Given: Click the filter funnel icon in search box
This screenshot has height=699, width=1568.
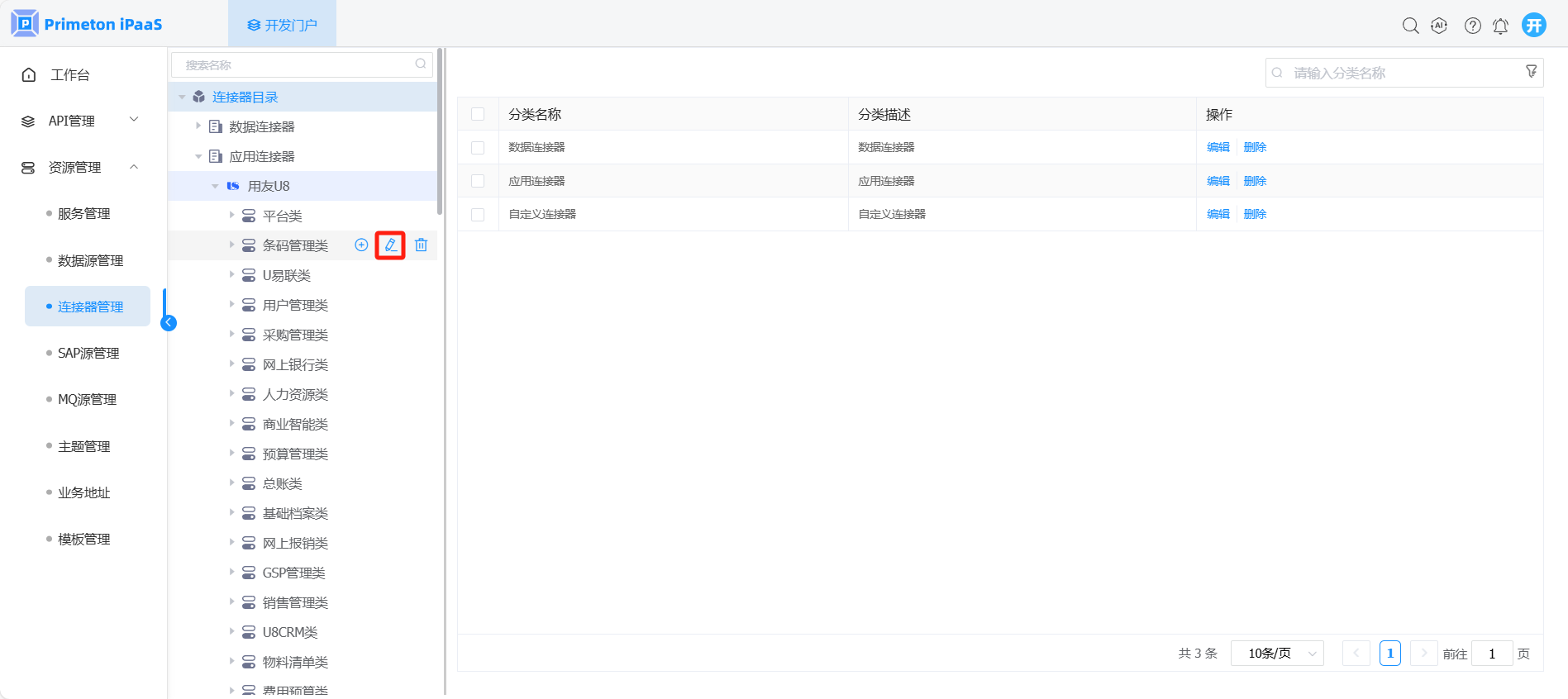Looking at the screenshot, I should (x=1531, y=72).
